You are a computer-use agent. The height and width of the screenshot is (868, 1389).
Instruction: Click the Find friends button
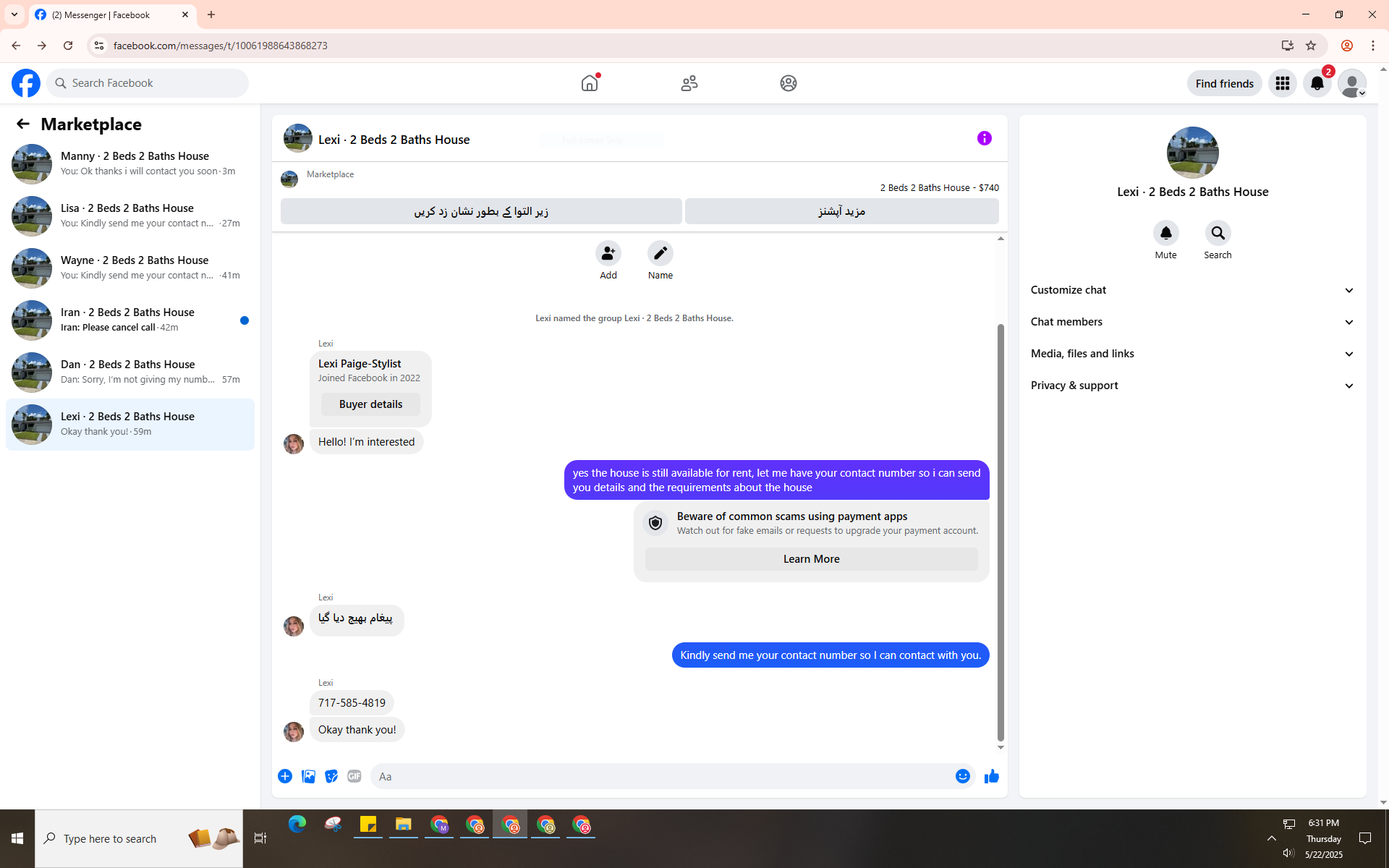tap(1225, 83)
